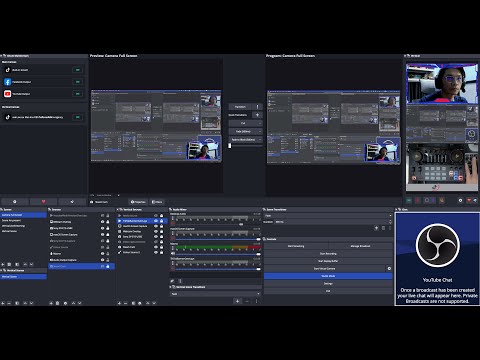
Task: Select the highlighted Vertical Scene item
Action: pyautogui.click(x=23, y=277)
